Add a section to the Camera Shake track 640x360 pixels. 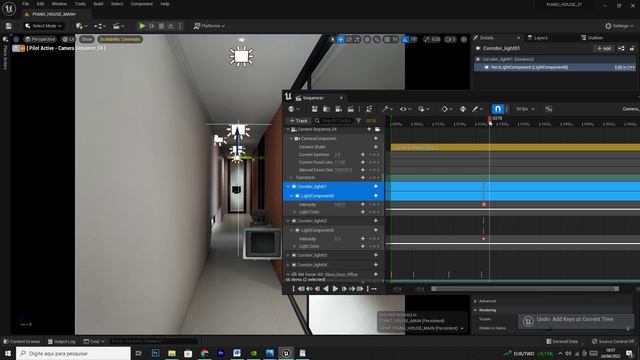click(x=376, y=147)
